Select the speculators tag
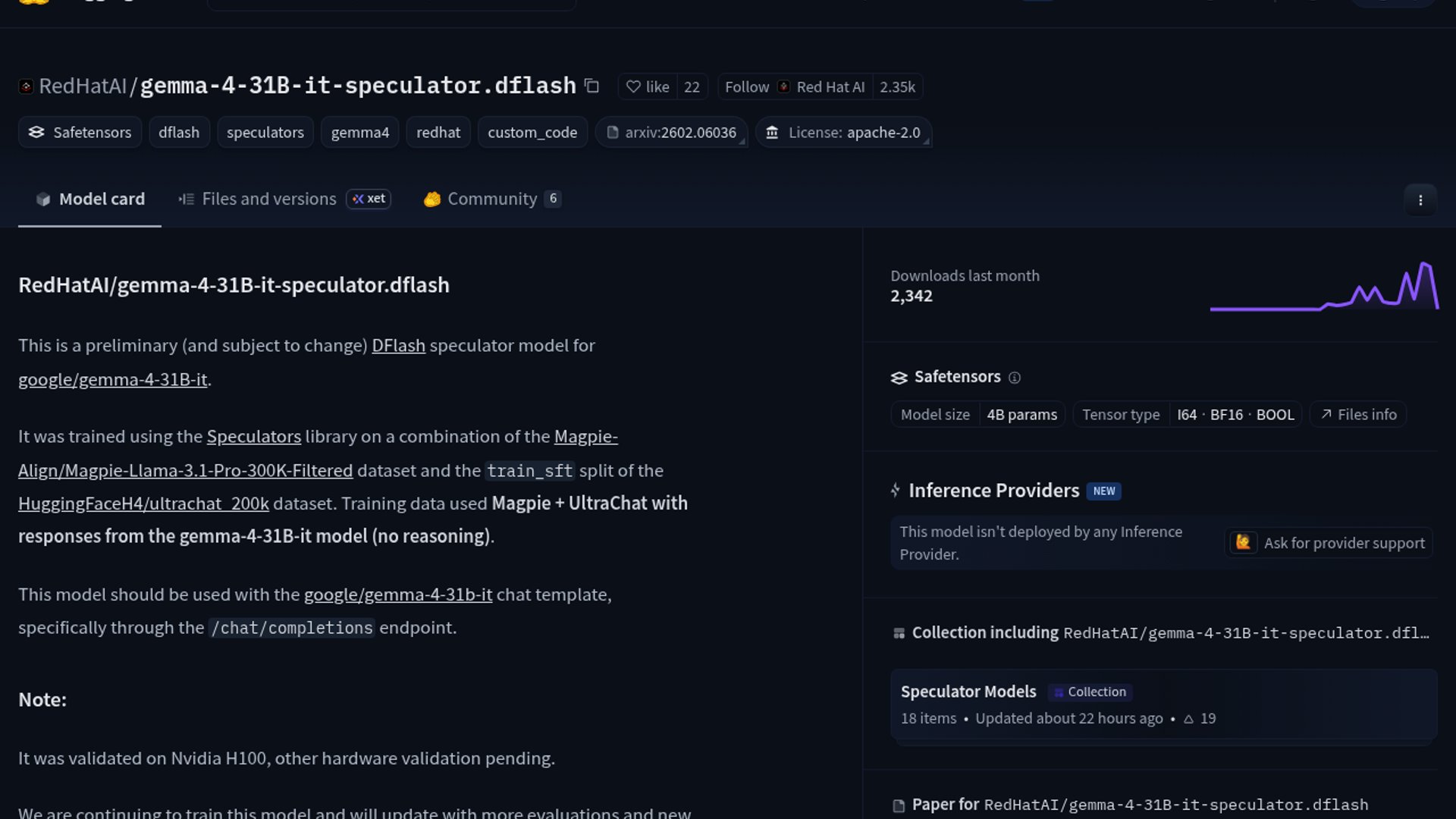Screen dimensions: 1456x819 [265, 133]
